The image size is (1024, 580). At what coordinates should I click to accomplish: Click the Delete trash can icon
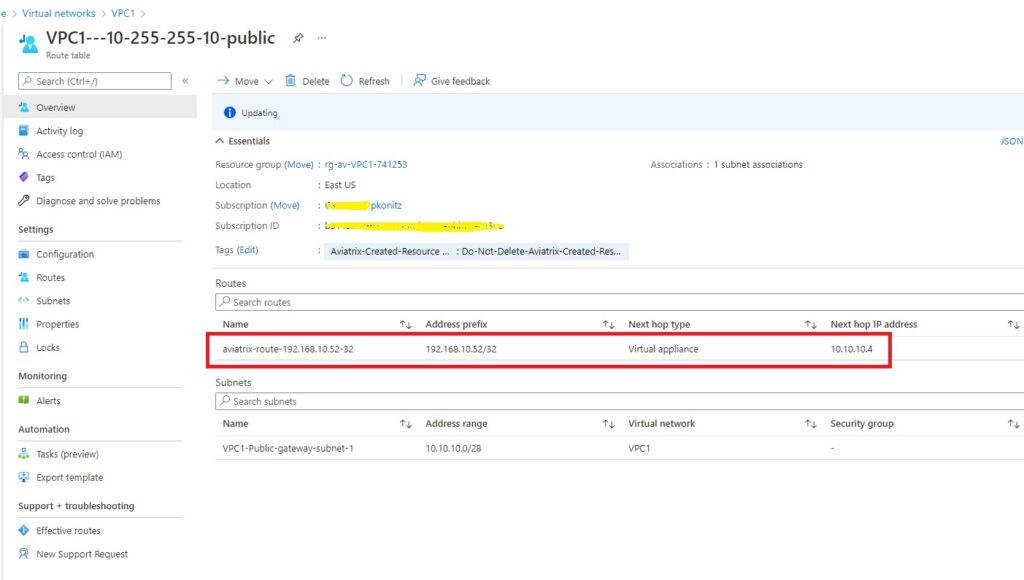click(x=291, y=80)
